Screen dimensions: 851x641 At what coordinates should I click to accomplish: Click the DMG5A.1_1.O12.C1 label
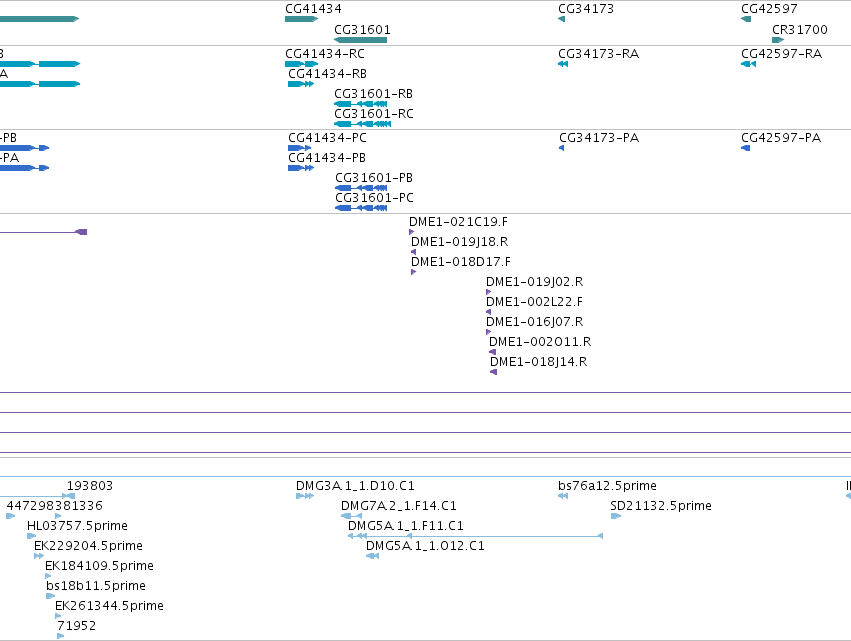tap(425, 547)
